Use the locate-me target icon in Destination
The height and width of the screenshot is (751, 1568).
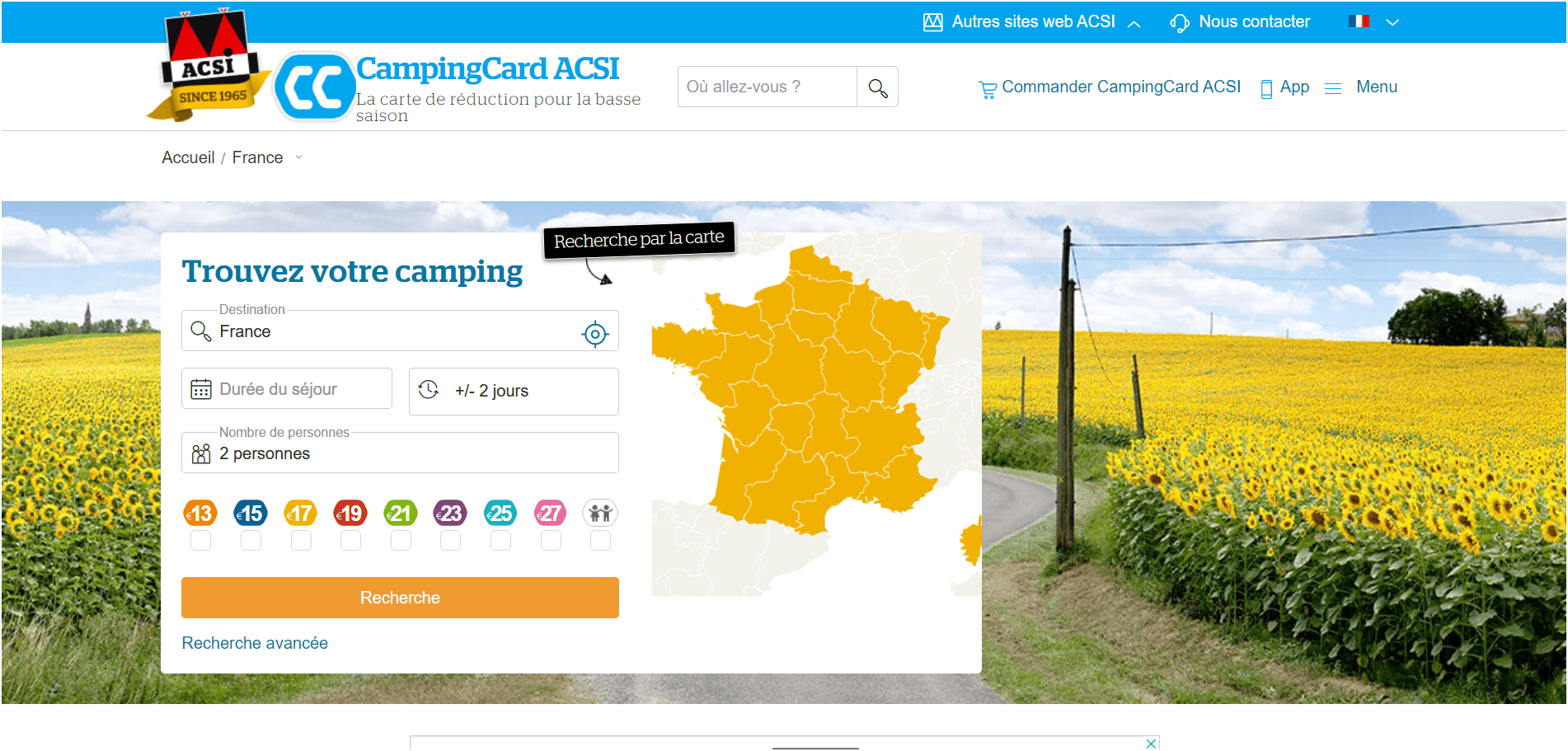[595, 334]
